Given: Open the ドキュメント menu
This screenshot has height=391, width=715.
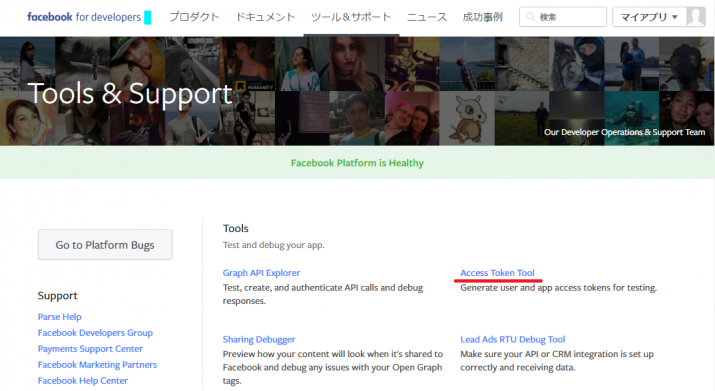Looking at the screenshot, I should [x=265, y=17].
